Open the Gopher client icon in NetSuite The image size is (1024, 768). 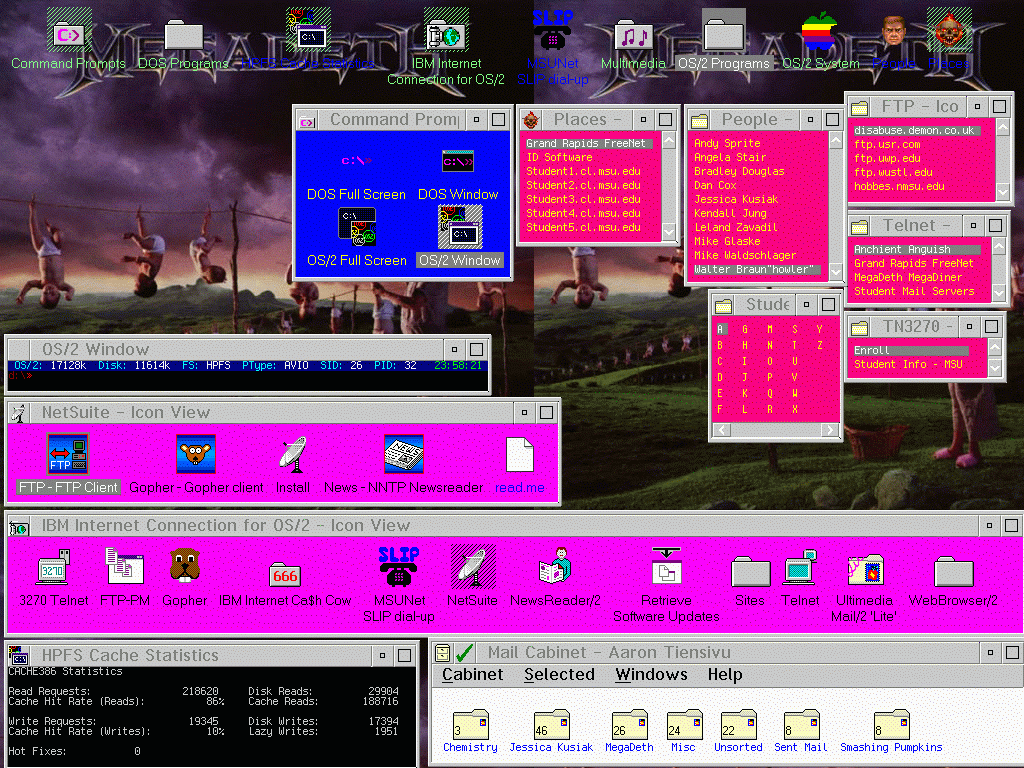pyautogui.click(x=197, y=455)
